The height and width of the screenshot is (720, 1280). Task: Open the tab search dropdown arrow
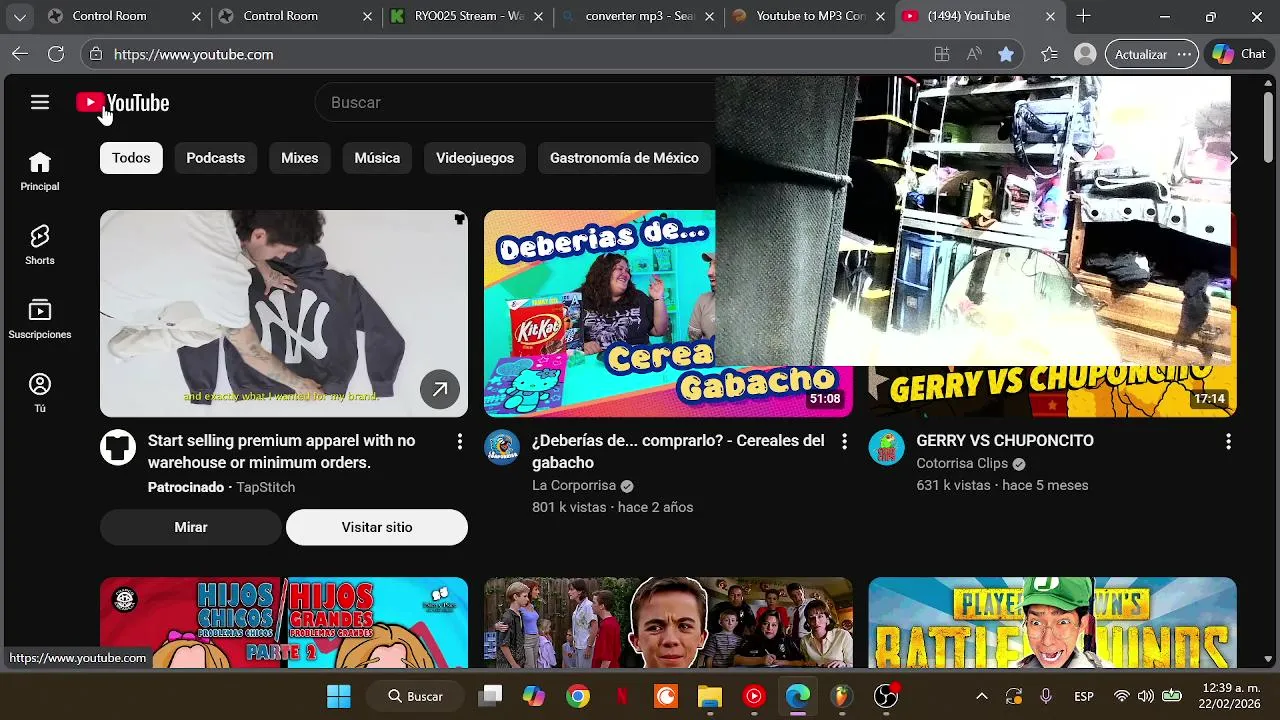coord(20,16)
